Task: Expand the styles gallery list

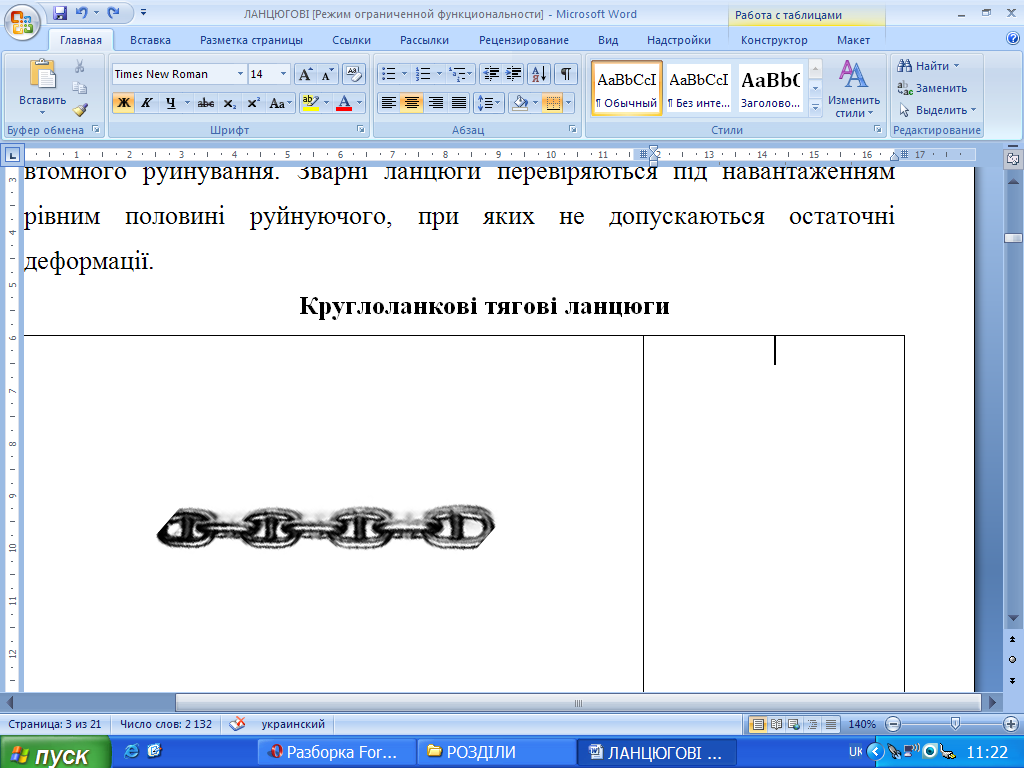Action: pyautogui.click(x=815, y=108)
